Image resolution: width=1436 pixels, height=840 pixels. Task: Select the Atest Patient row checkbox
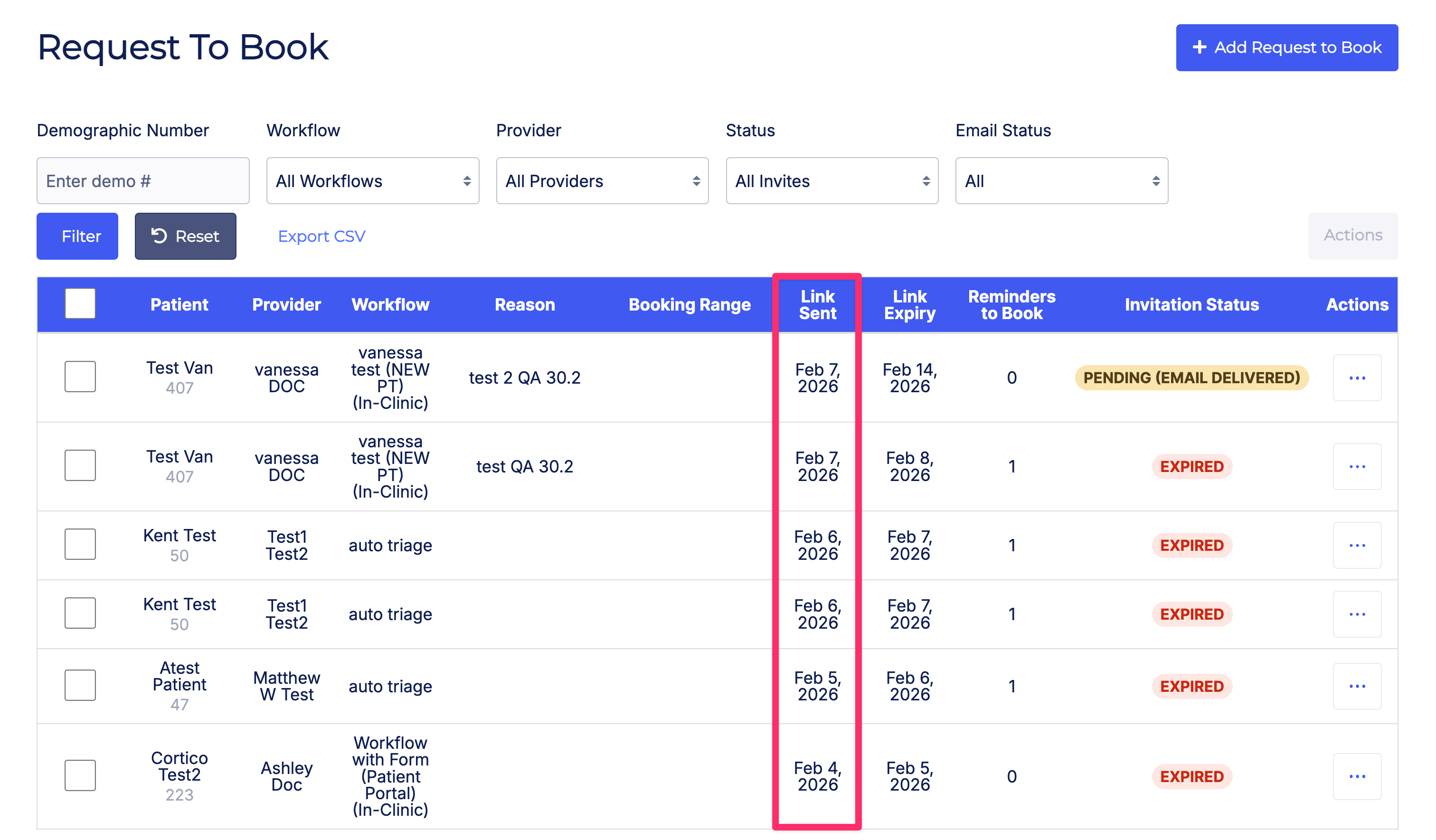click(x=80, y=685)
